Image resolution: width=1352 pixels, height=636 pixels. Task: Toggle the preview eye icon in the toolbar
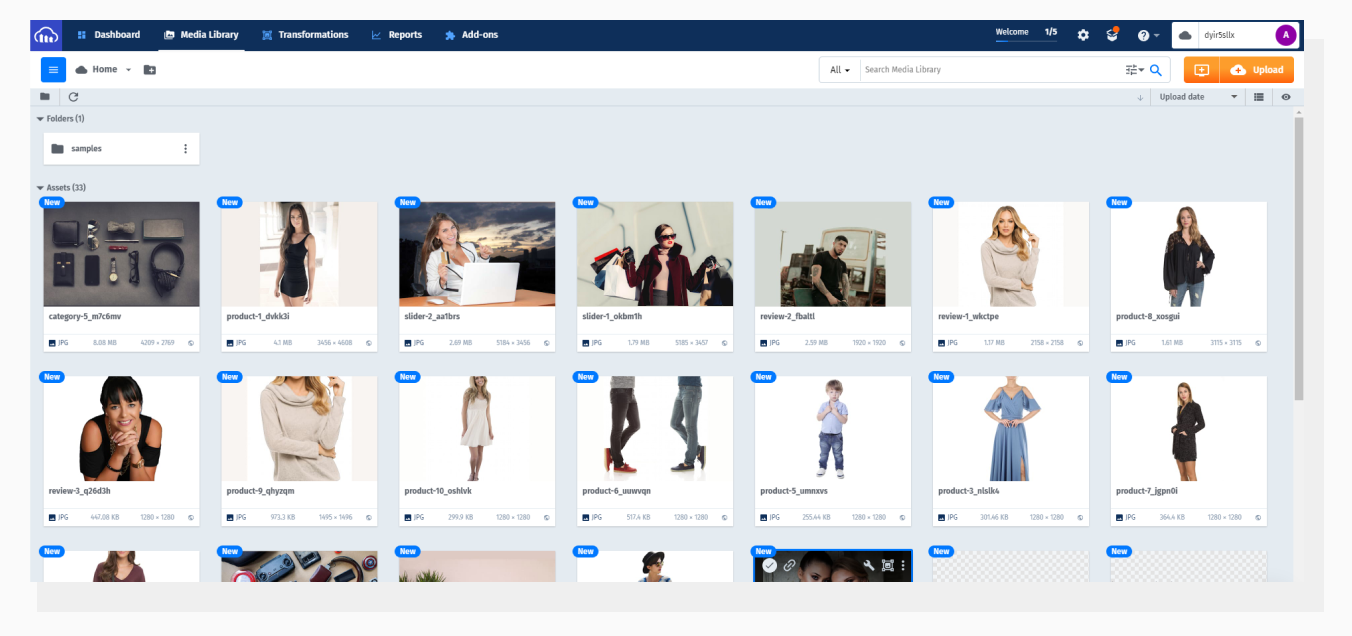[x=1285, y=97]
